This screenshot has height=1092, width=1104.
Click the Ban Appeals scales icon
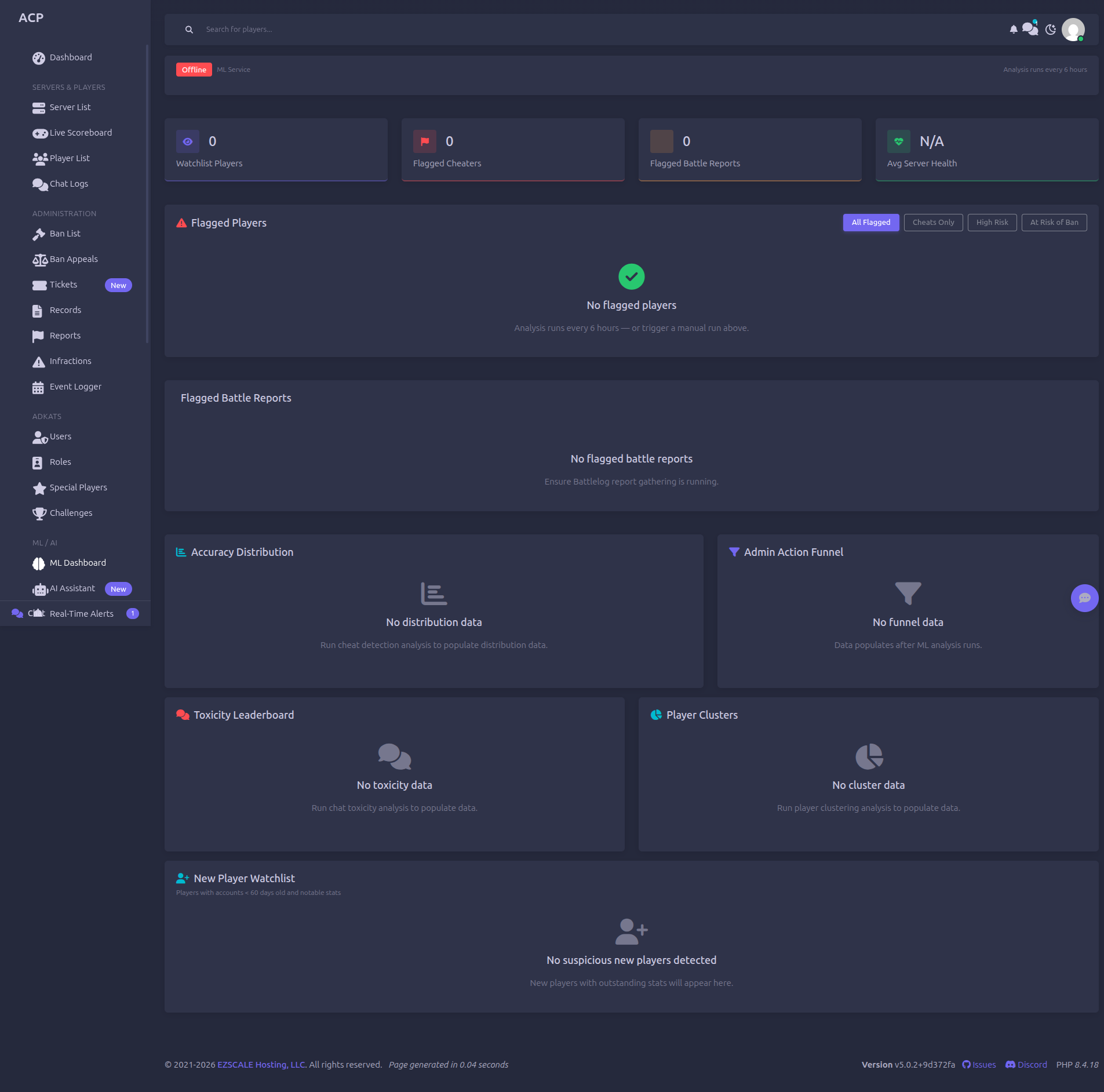(40, 260)
